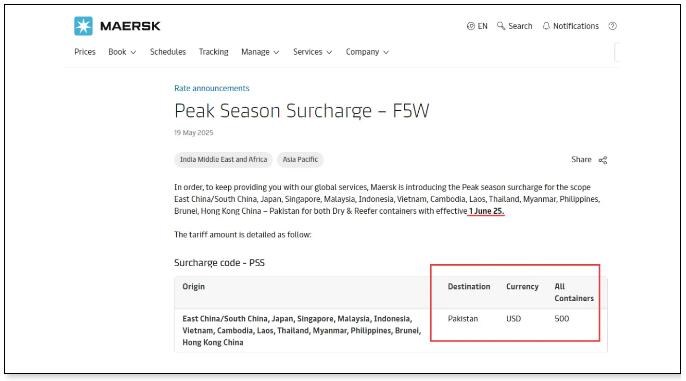Click the notifications bell icon

(546, 26)
